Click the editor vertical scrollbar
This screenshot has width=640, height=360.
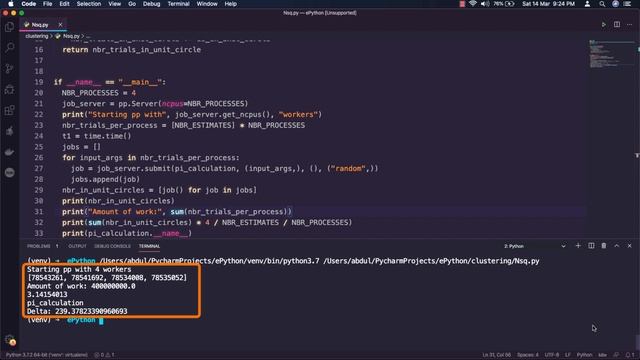[x=637, y=139]
